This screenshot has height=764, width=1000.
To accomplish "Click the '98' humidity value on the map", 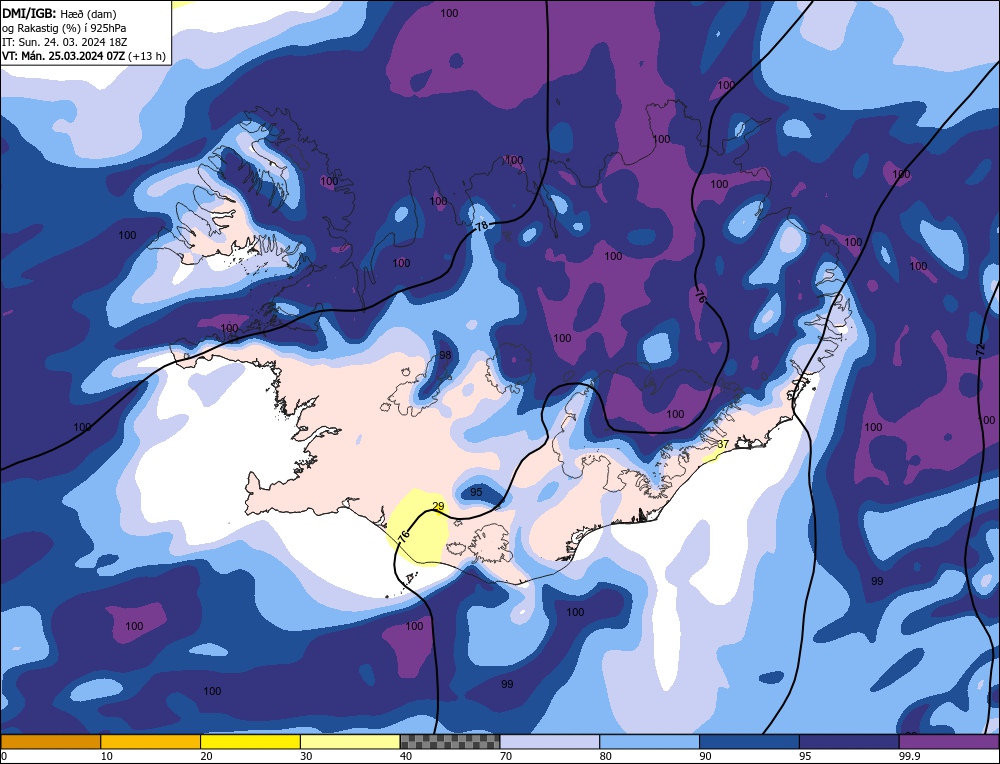I will click(445, 355).
